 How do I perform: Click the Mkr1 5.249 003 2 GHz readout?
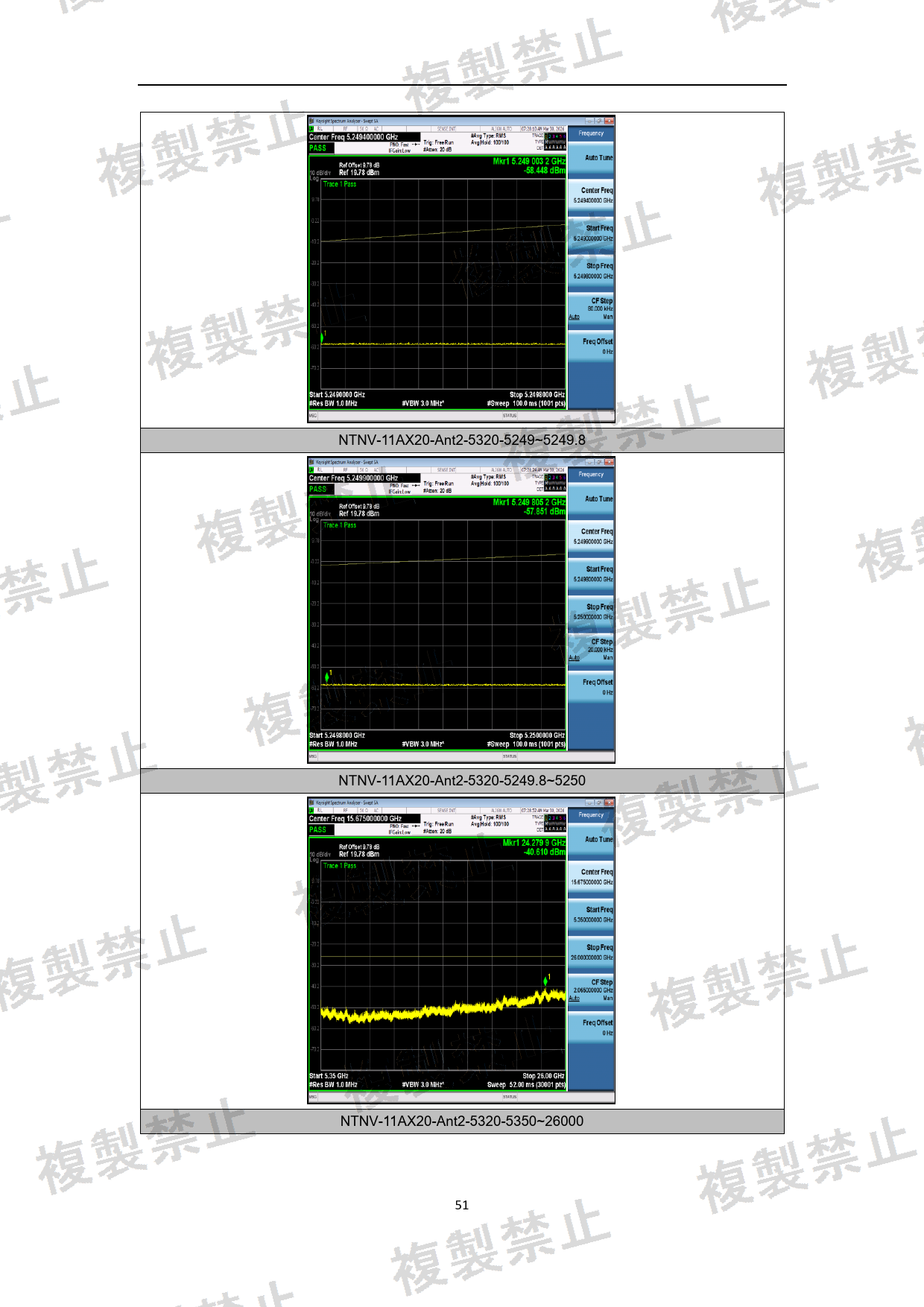pos(529,161)
